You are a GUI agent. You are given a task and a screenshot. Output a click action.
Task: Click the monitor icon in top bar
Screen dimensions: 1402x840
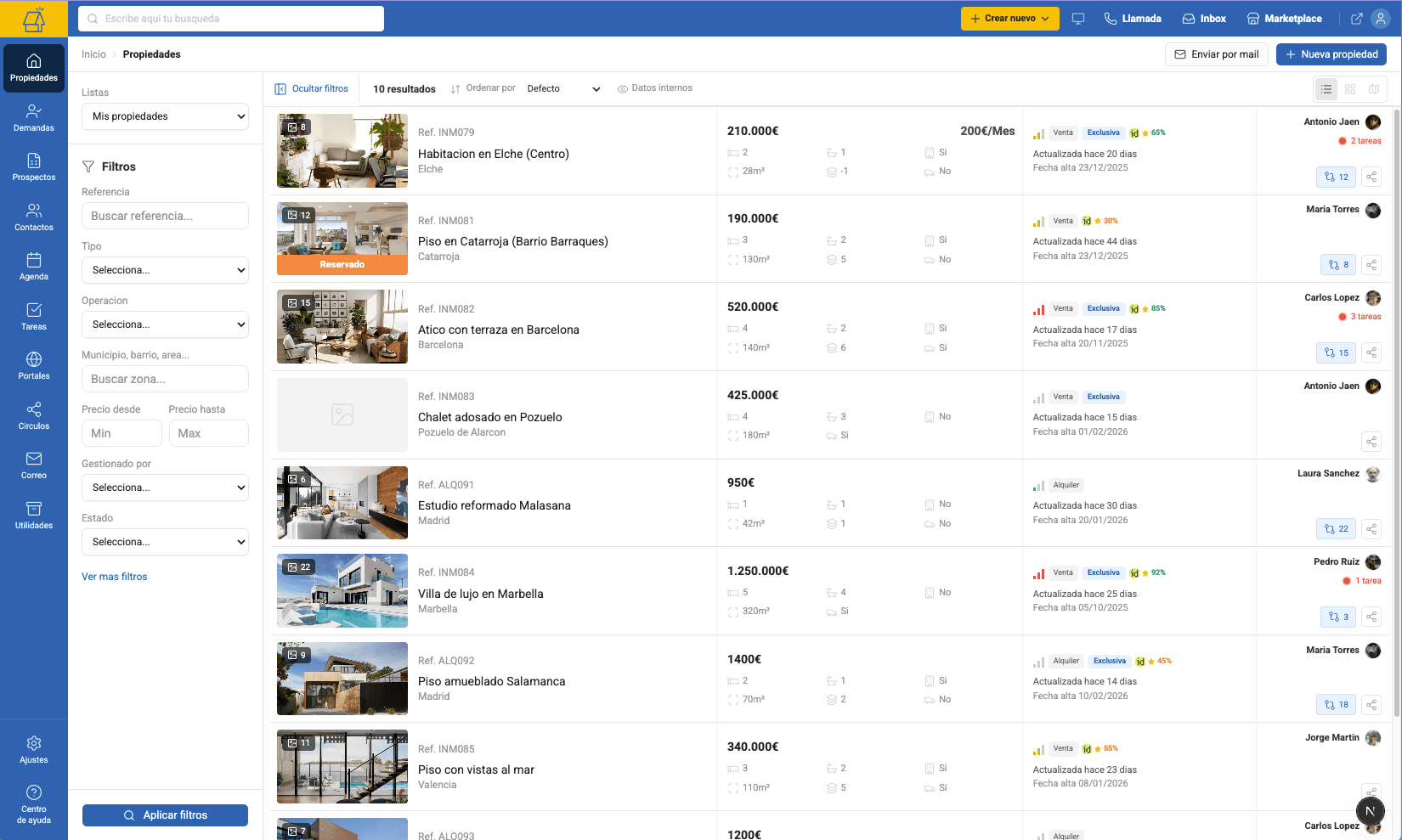tap(1078, 19)
